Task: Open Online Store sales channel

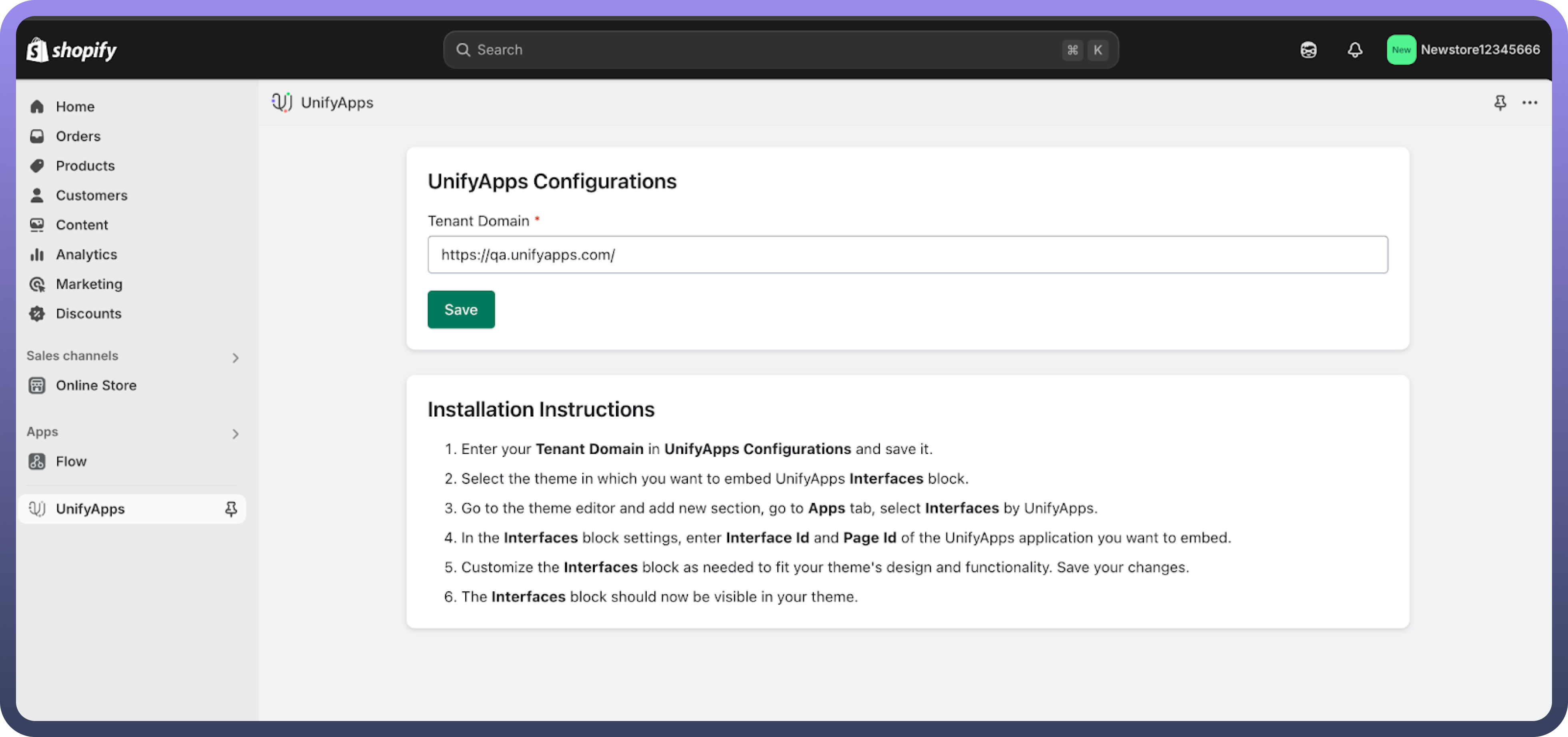Action: pos(96,386)
